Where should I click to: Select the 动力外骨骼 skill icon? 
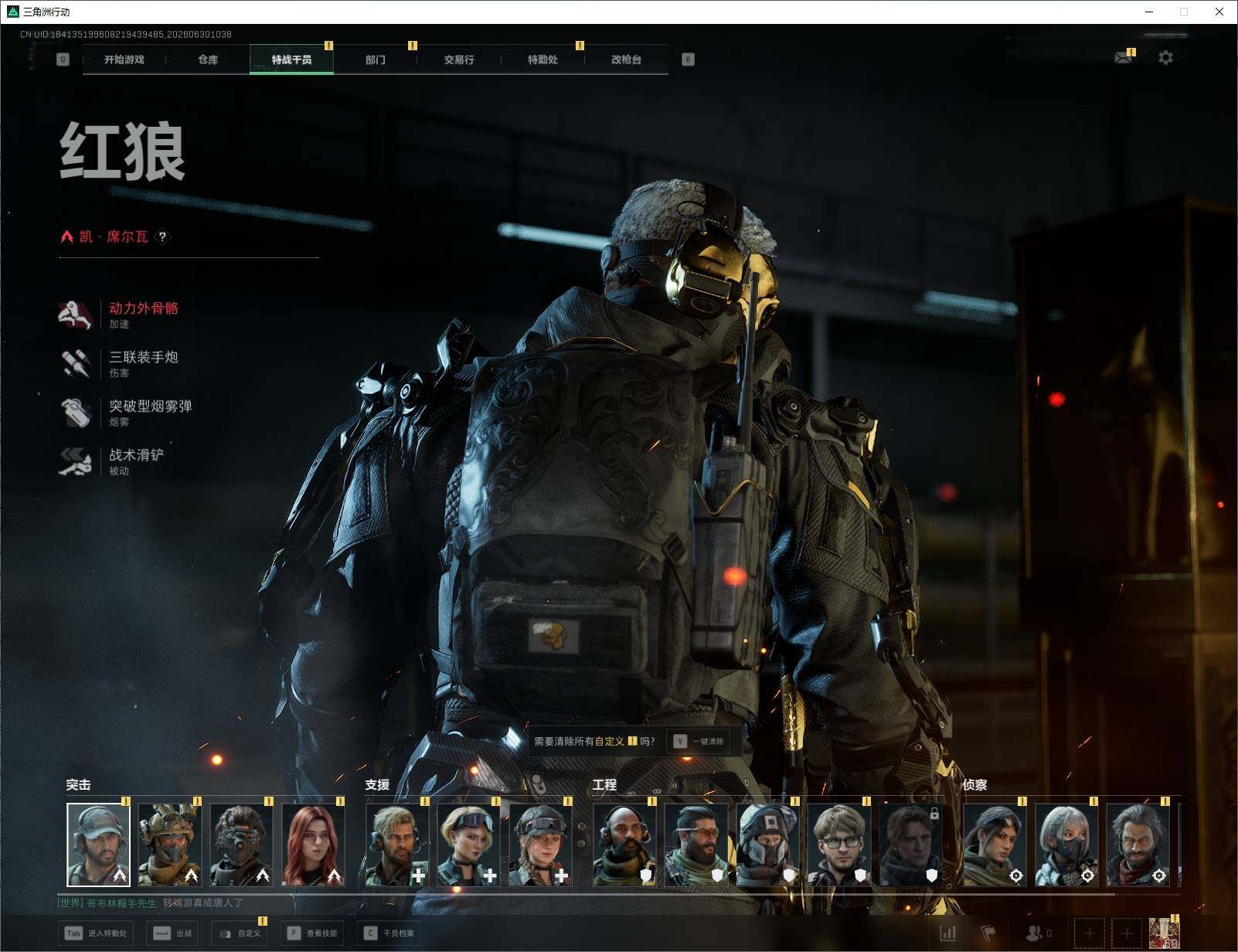pyautogui.click(x=76, y=314)
